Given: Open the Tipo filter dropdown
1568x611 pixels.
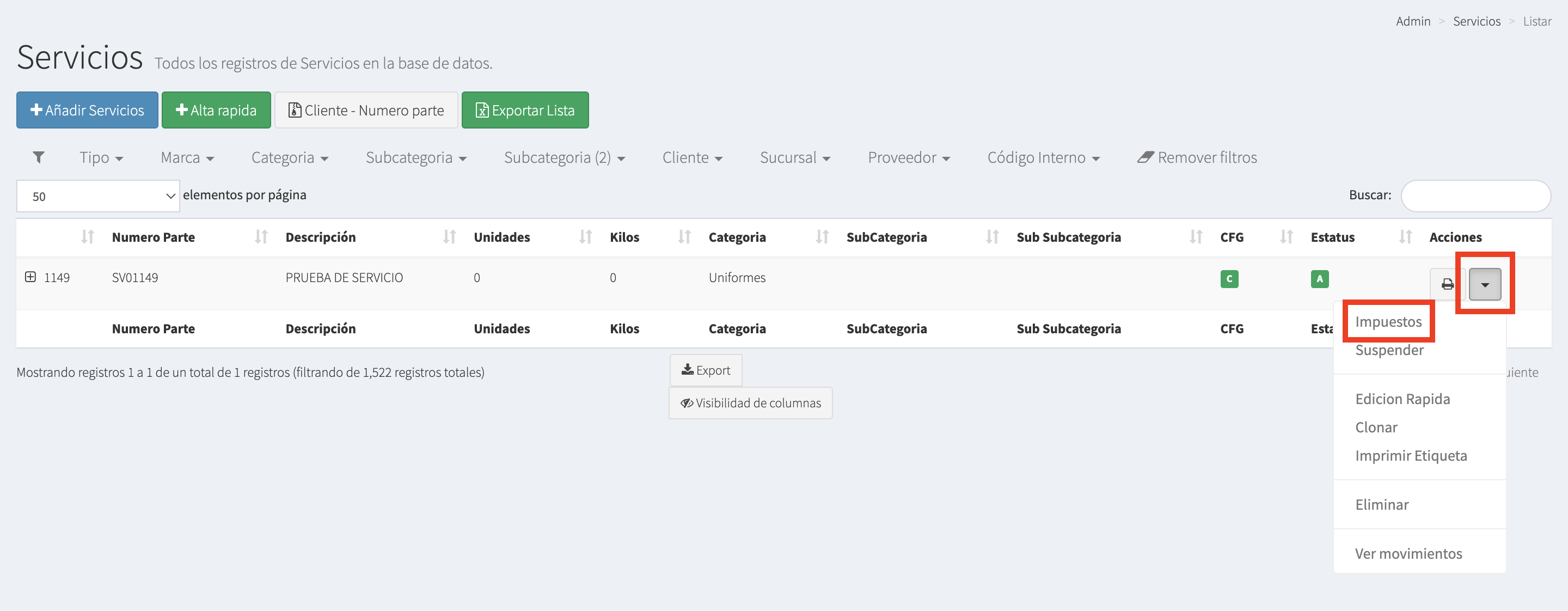Looking at the screenshot, I should tap(101, 157).
